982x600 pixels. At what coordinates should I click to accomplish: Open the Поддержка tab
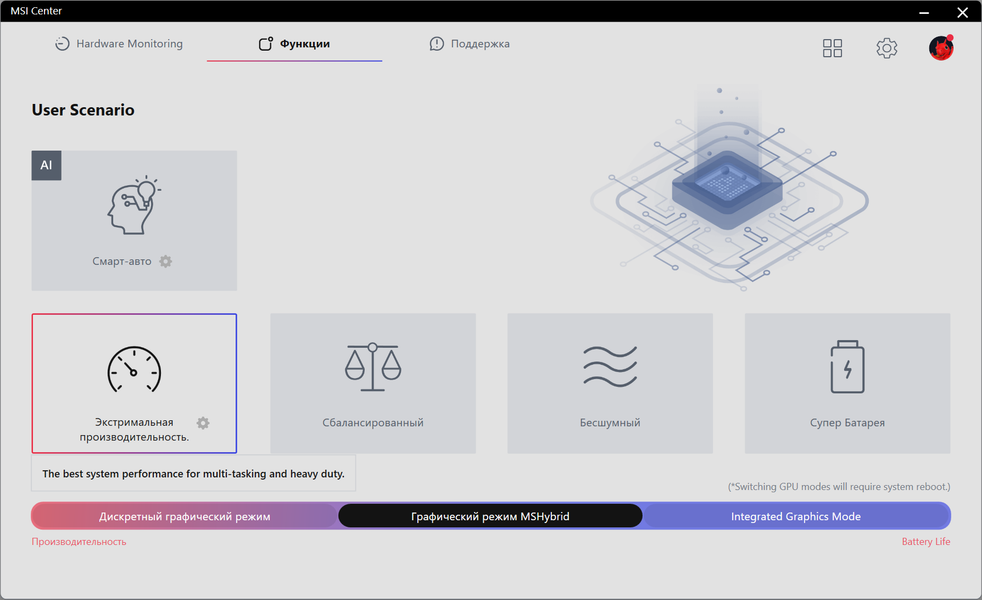tap(470, 44)
